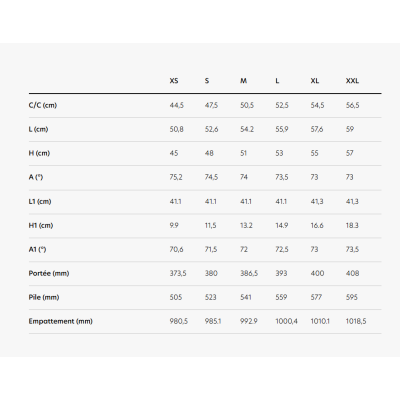400x400 pixels.
Task: Select the 541 pile value for M
Action: tap(246, 297)
